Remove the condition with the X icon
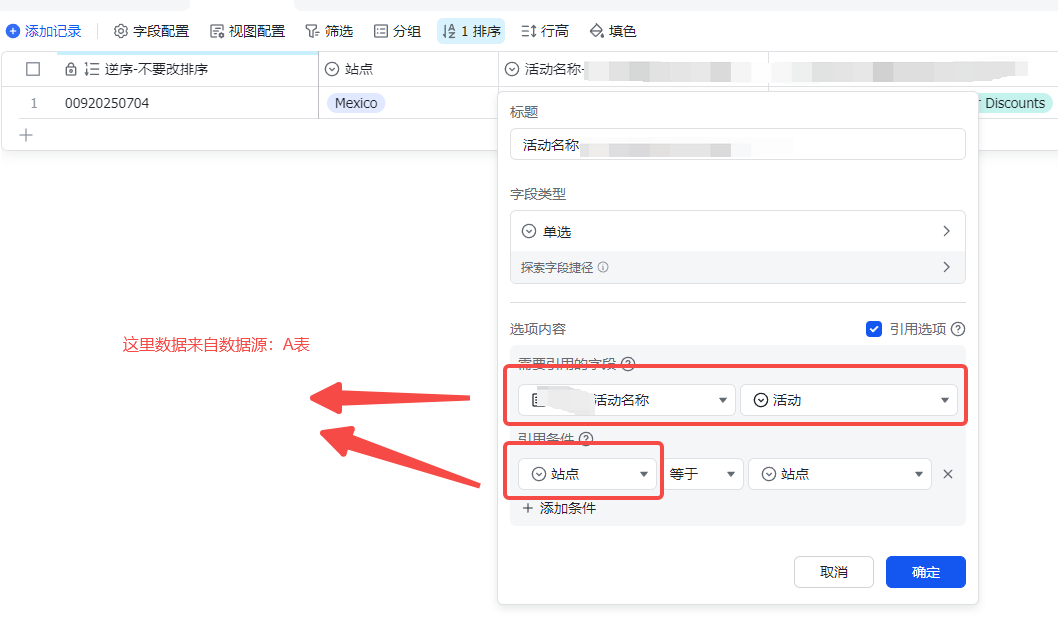The width and height of the screenshot is (1058, 629). pos(948,474)
